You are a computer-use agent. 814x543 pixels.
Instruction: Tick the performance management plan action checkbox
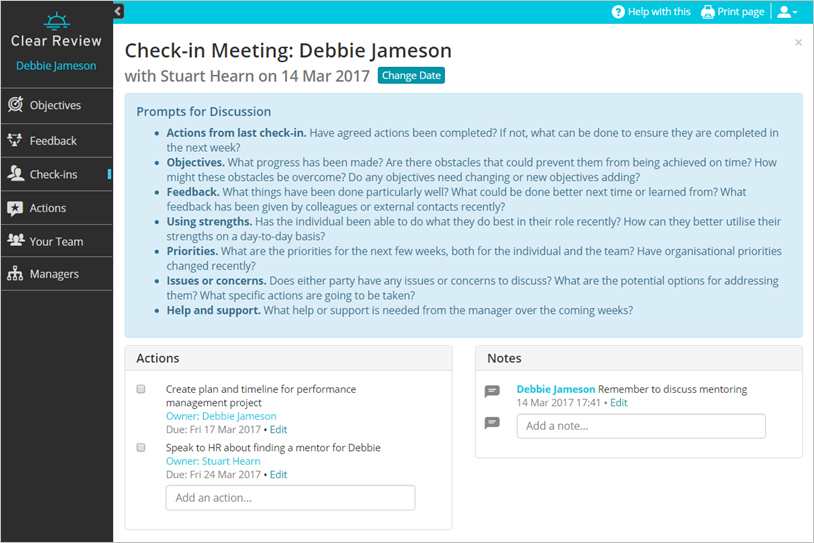[141, 389]
